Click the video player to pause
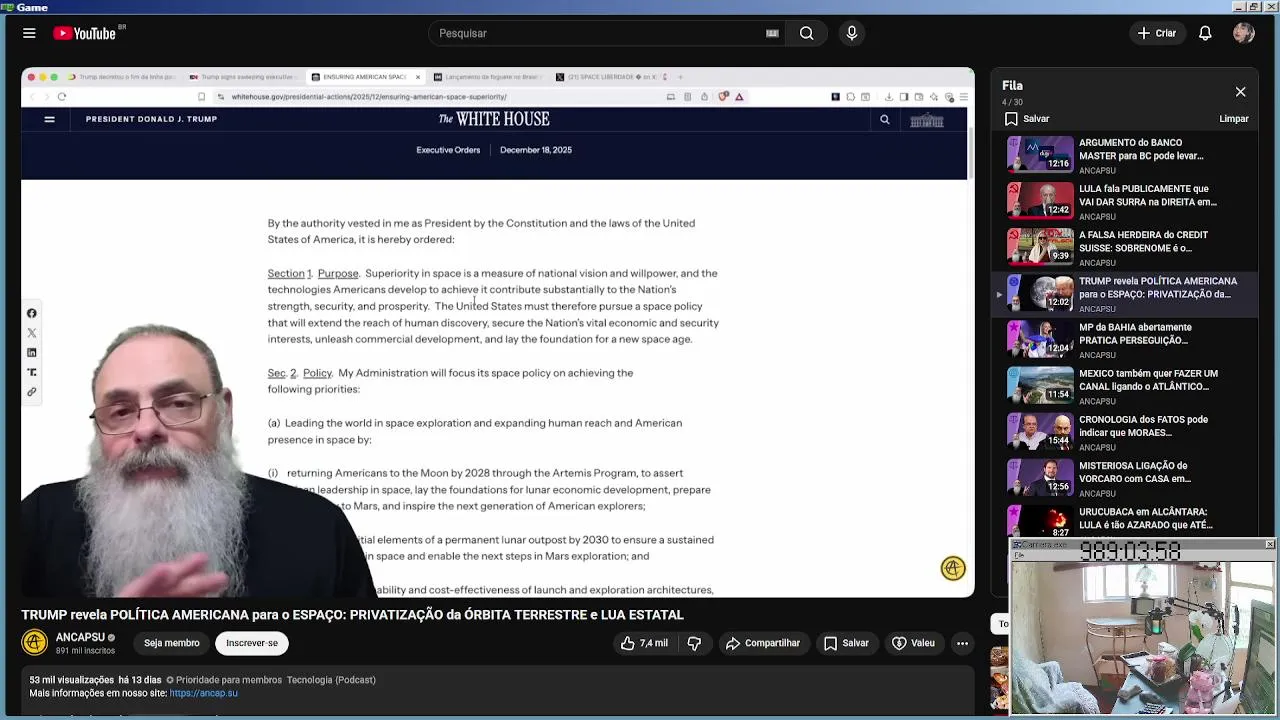Screen dimensions: 1280x720 pyautogui.click(x=498, y=332)
